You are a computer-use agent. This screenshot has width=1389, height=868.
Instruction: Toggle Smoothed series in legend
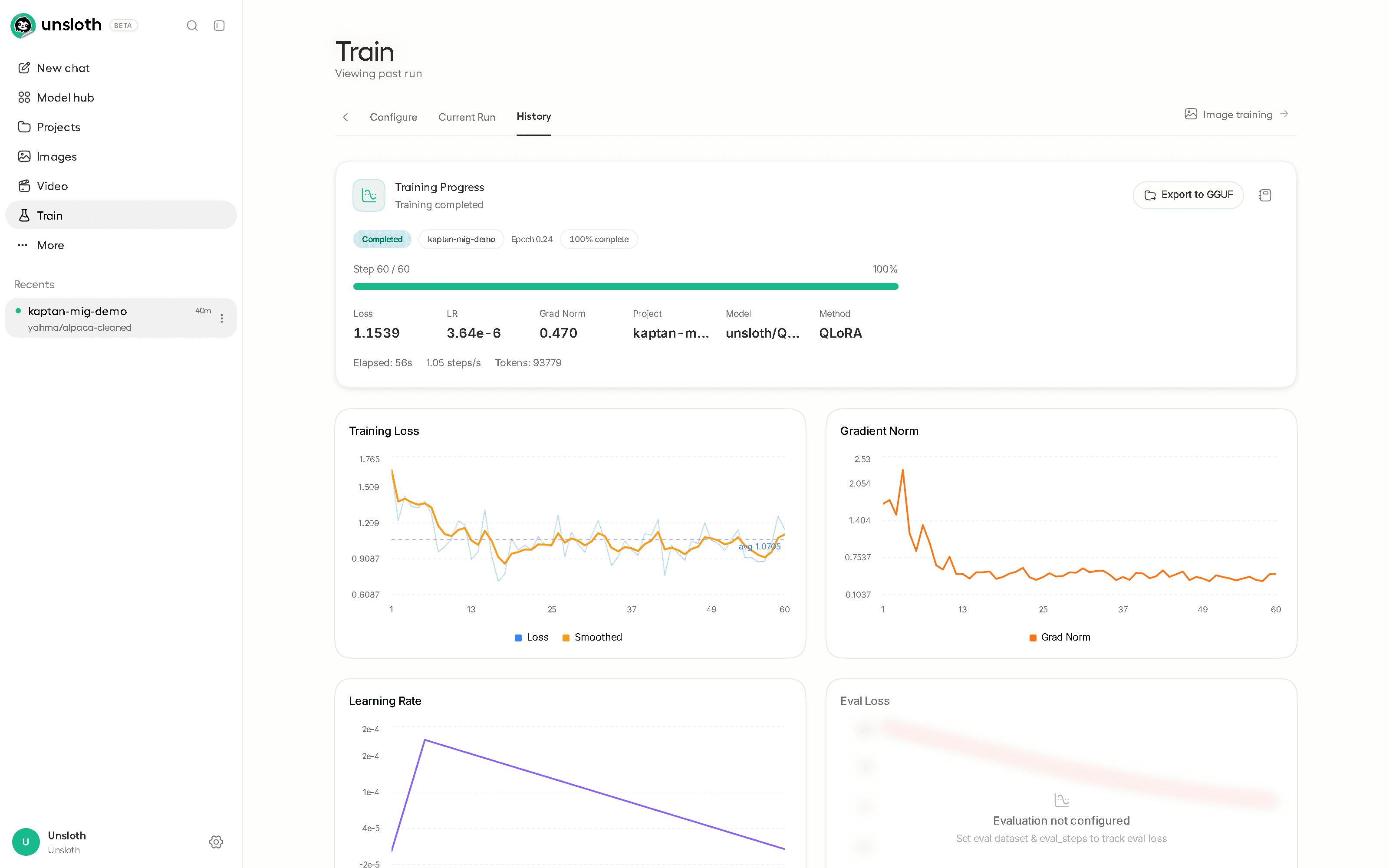point(592,637)
